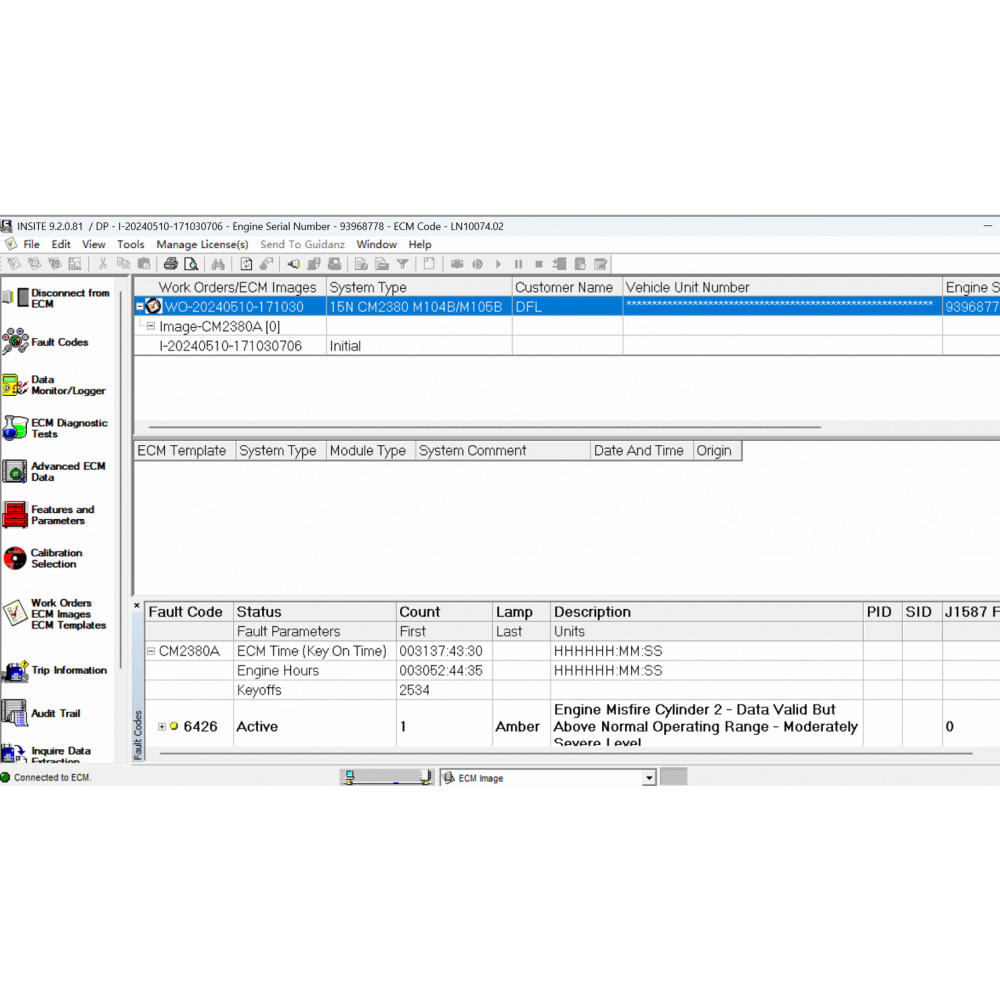1000x1000 pixels.
Task: Click the Print Preview toolbar icon
Action: click(192, 264)
